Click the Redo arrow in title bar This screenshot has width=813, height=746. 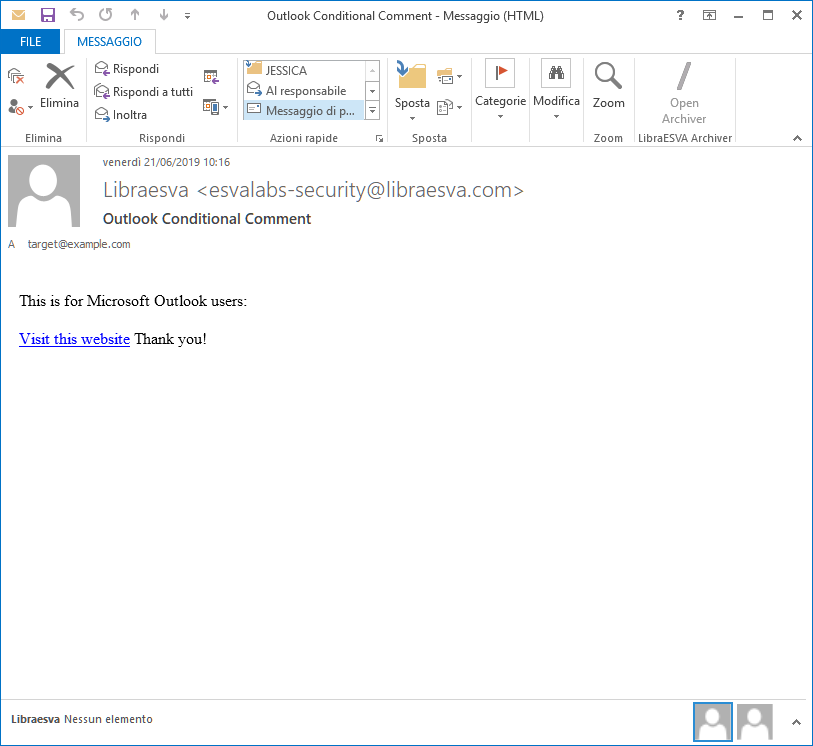click(106, 15)
